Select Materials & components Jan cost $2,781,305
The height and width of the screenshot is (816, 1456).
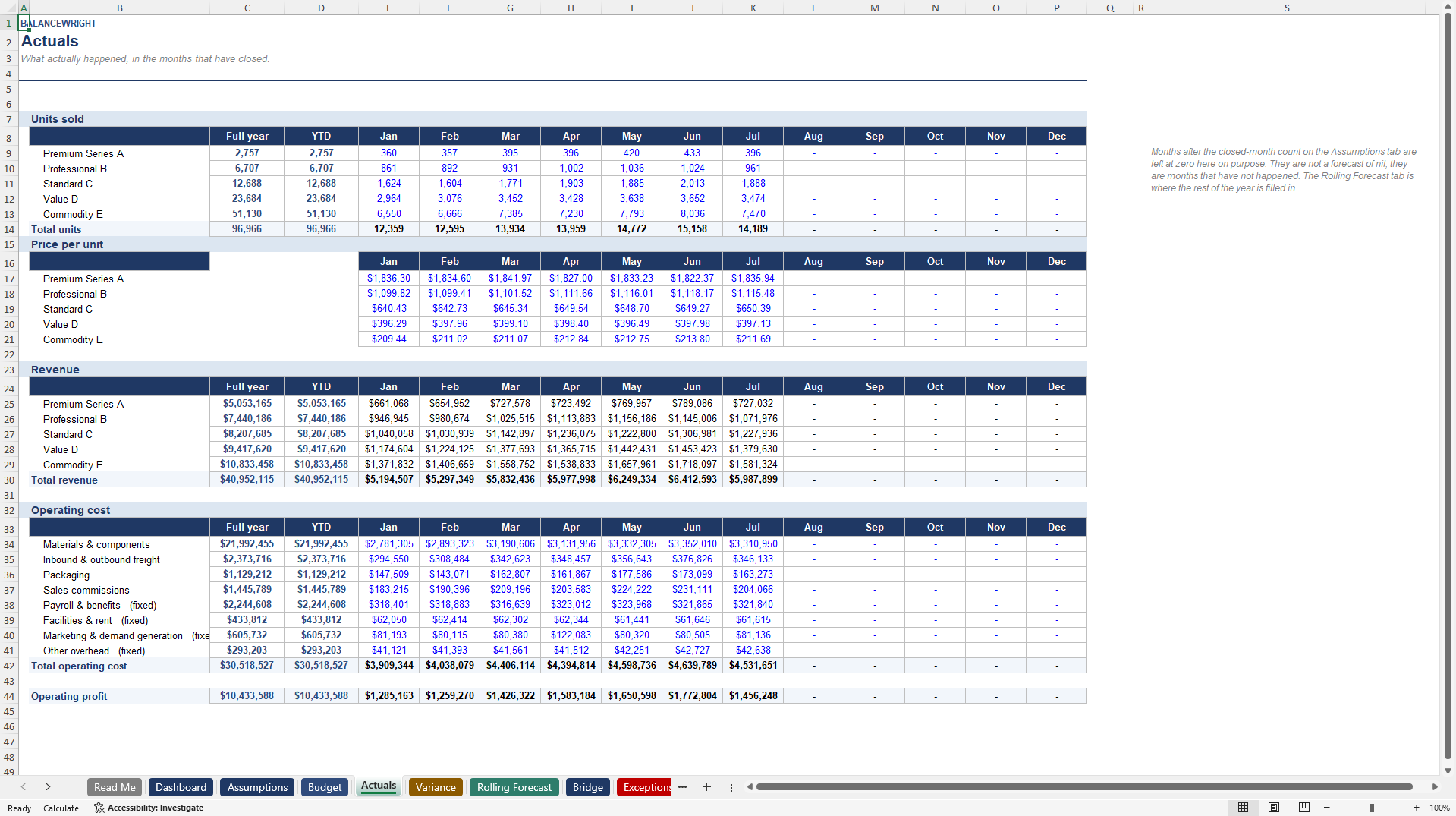[388, 543]
